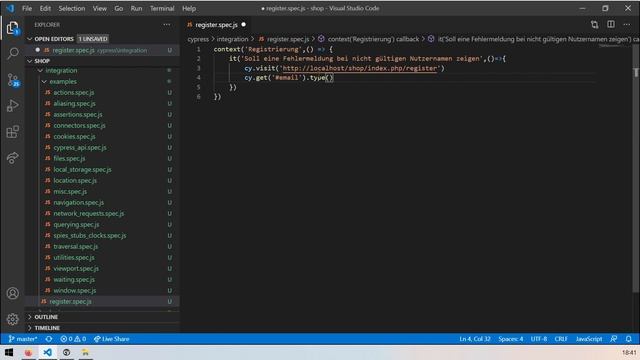The height and width of the screenshot is (360, 640).
Task: Change language mode via JavaScript indicator
Action: (589, 339)
